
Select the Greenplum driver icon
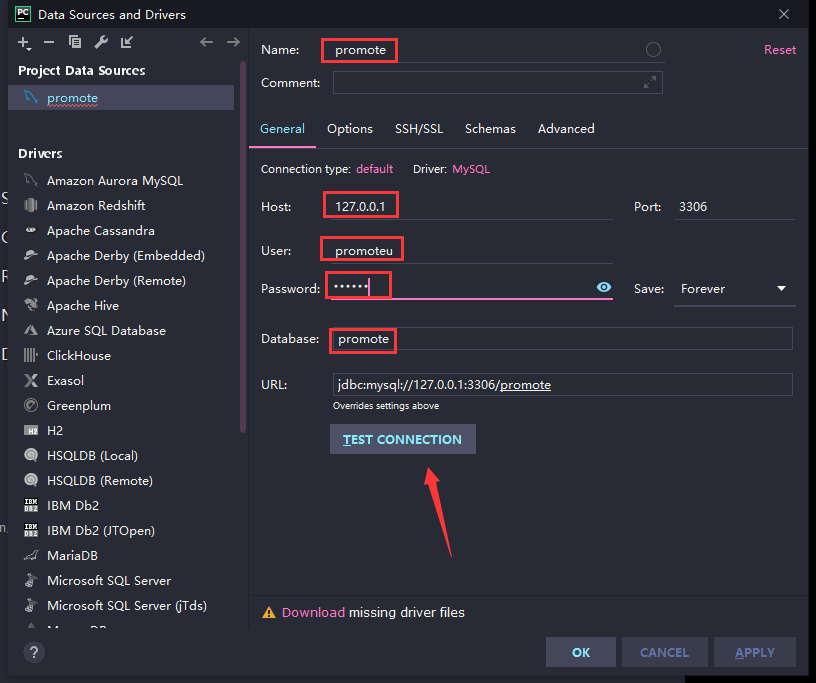[x=31, y=405]
